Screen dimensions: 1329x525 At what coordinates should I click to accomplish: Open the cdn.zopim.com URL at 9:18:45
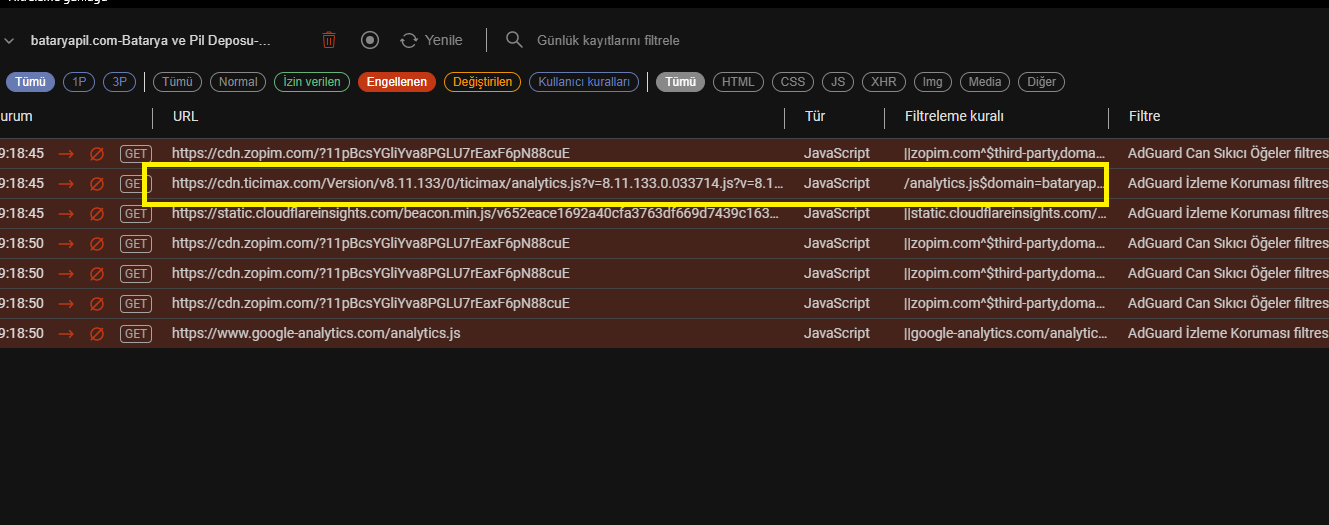coord(371,154)
